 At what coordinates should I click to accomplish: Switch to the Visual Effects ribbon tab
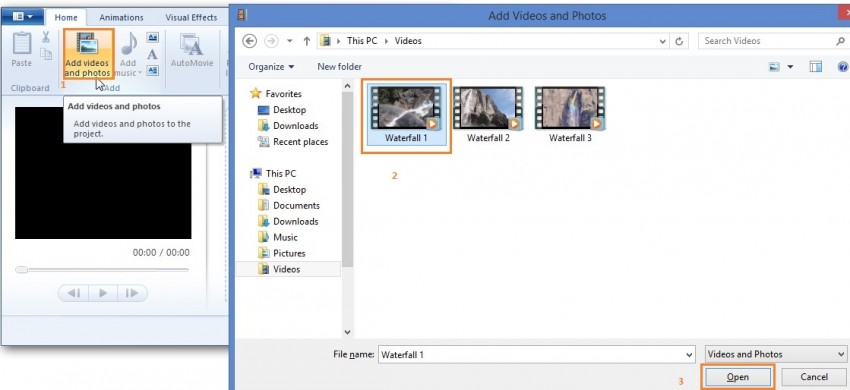(x=191, y=17)
